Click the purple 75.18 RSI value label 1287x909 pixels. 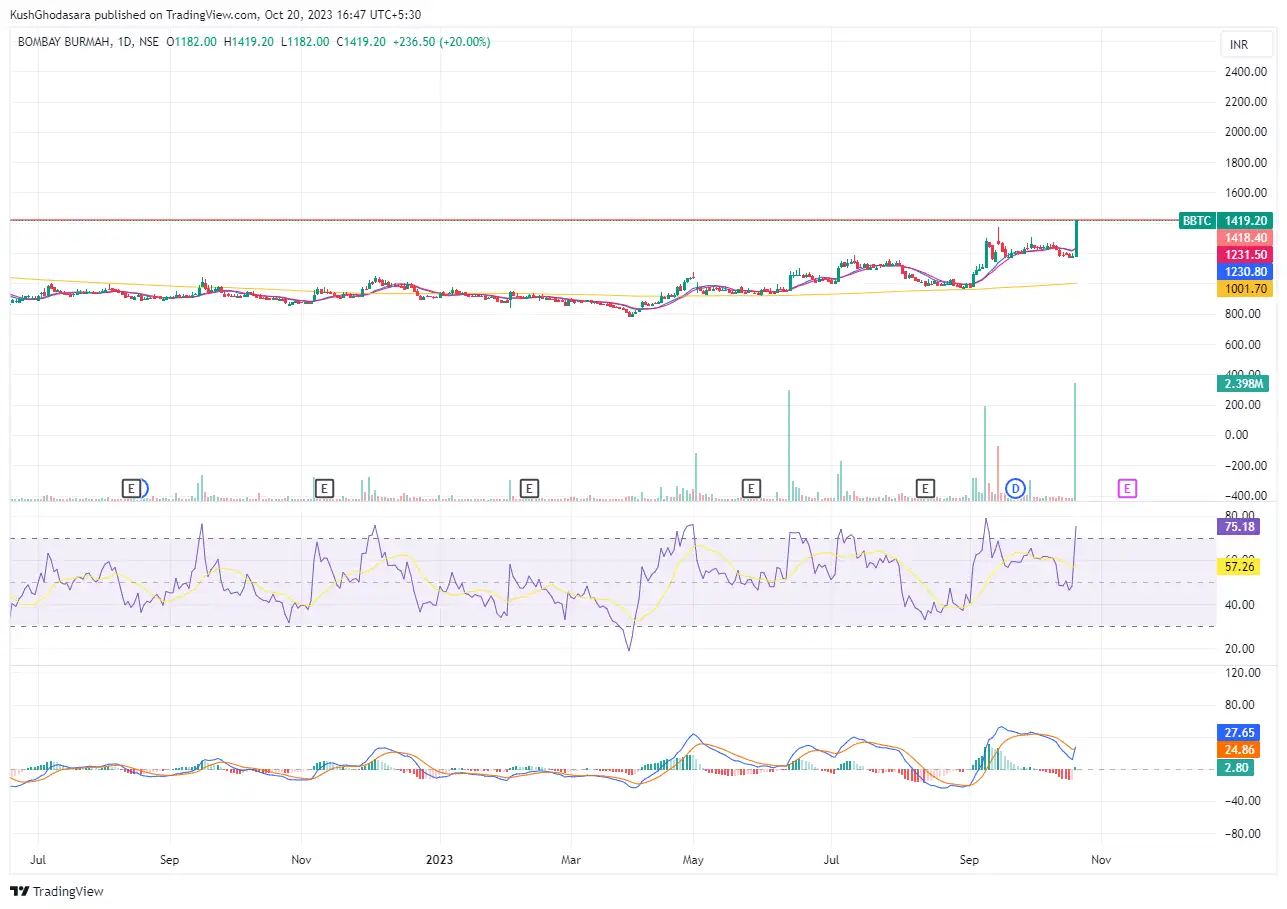1238,527
